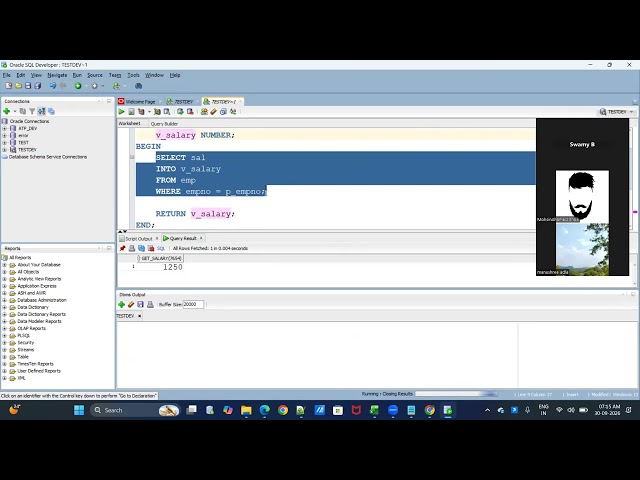Pin the query result with the red pin icon
This screenshot has height=480, width=640.
click(x=122, y=248)
